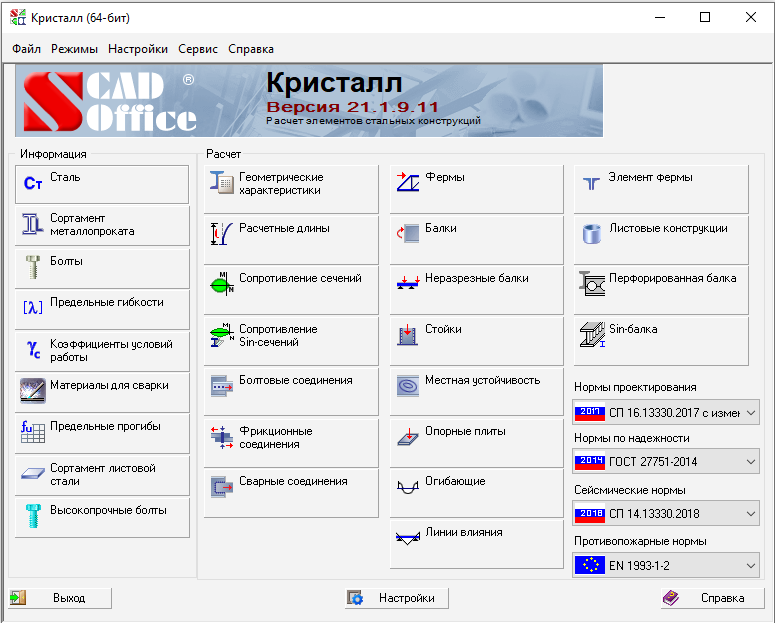This screenshot has width=775, height=623.
Task: Open Материалы для сварки welding icon
Action: pyautogui.click(x=33, y=391)
